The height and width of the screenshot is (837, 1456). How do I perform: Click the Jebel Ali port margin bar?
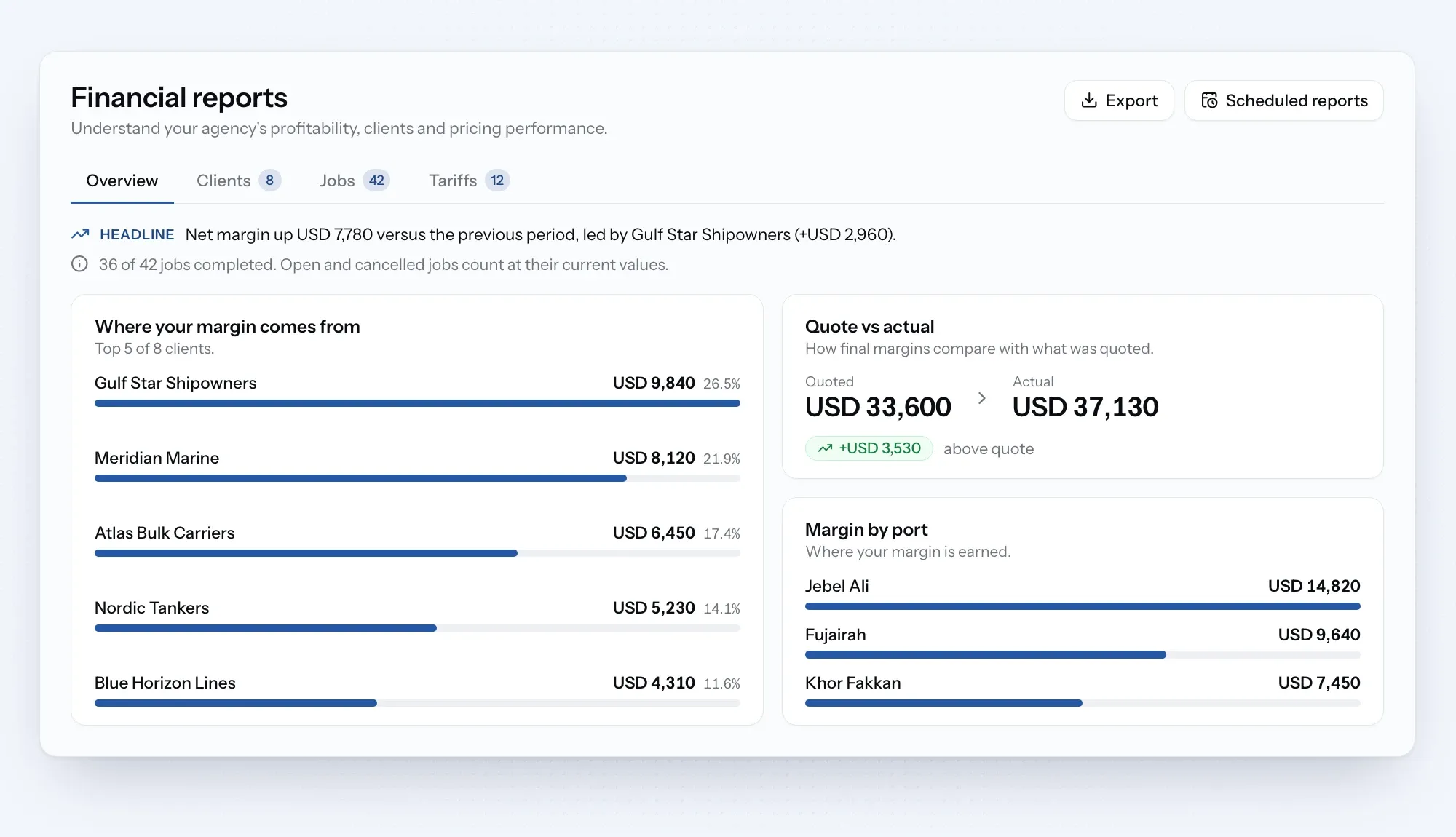click(1083, 606)
